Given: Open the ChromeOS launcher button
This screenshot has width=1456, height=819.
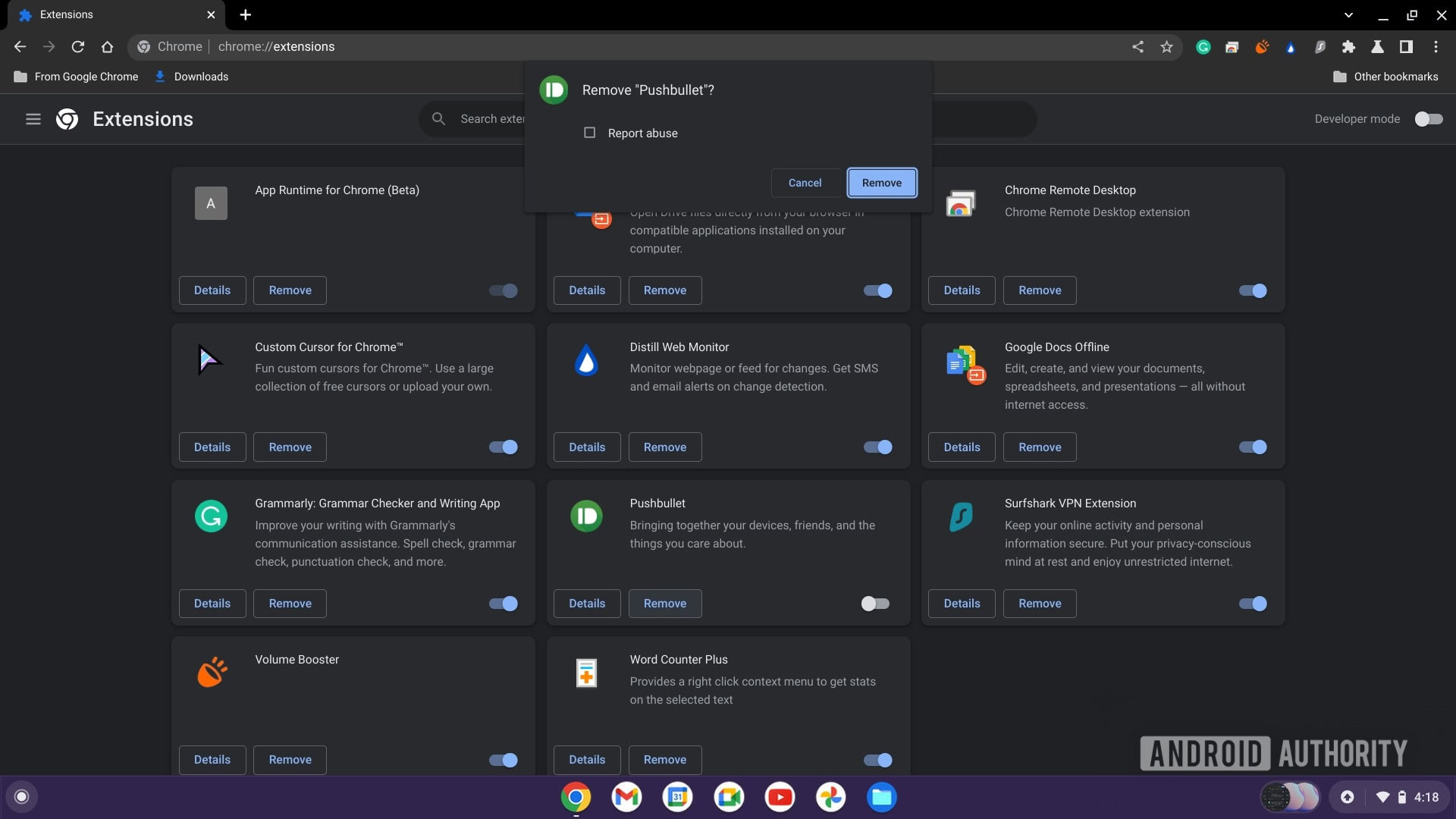Looking at the screenshot, I should coord(22,797).
